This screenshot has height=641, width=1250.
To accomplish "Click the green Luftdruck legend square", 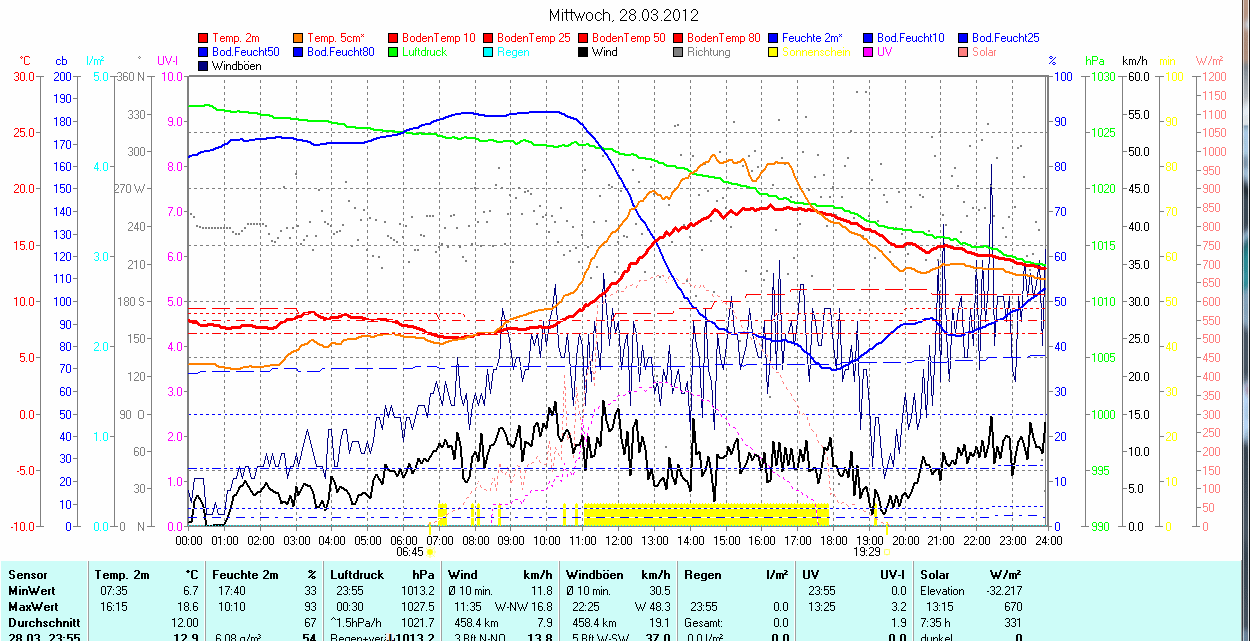I will 394,52.
